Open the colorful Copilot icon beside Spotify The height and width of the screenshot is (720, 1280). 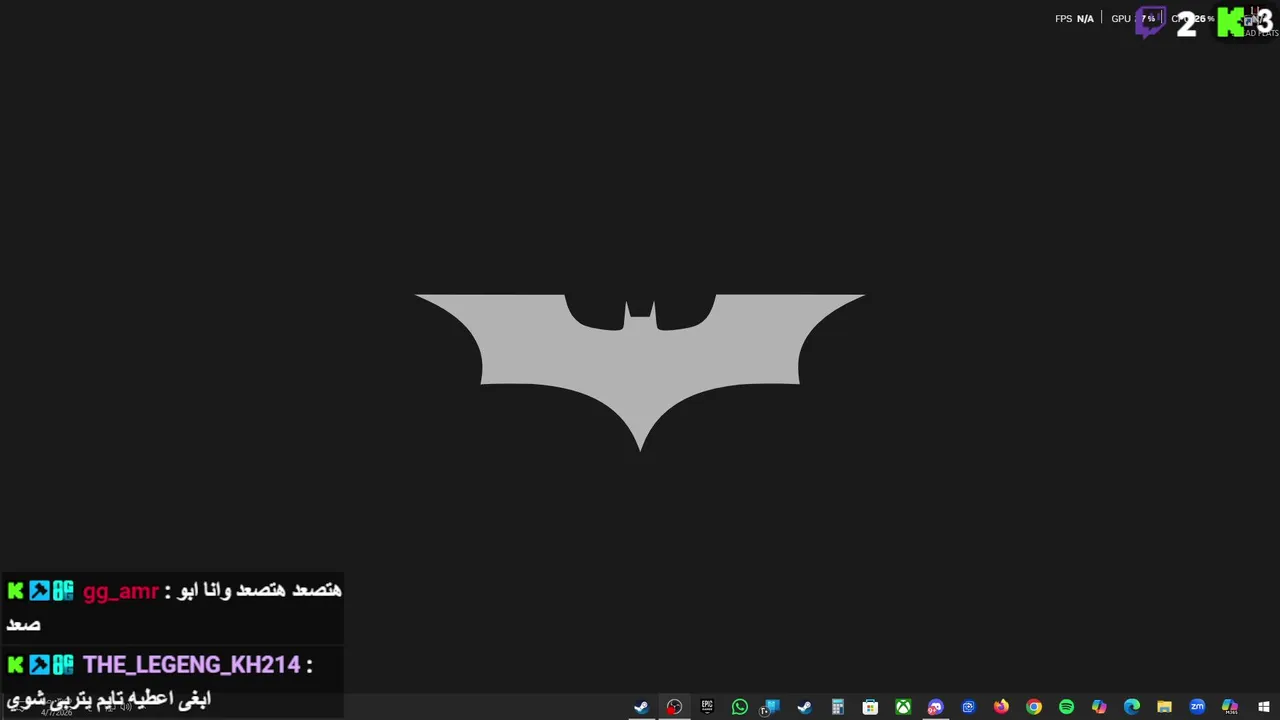(1099, 707)
